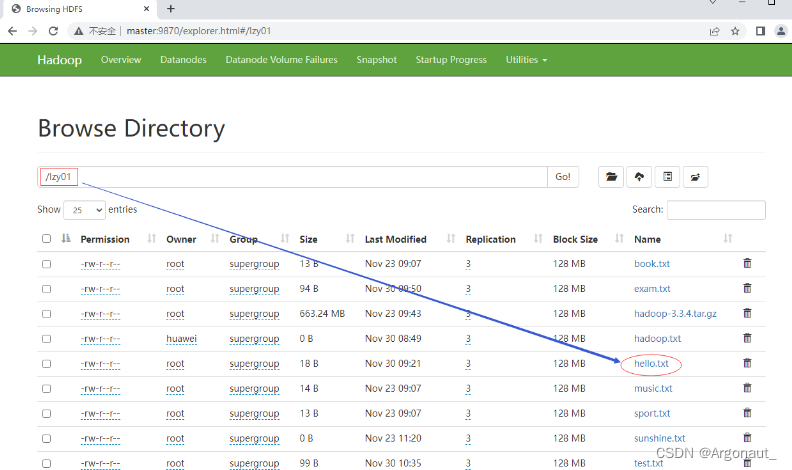Open the hello.txt file link
The width and height of the screenshot is (792, 470).
[651, 364]
